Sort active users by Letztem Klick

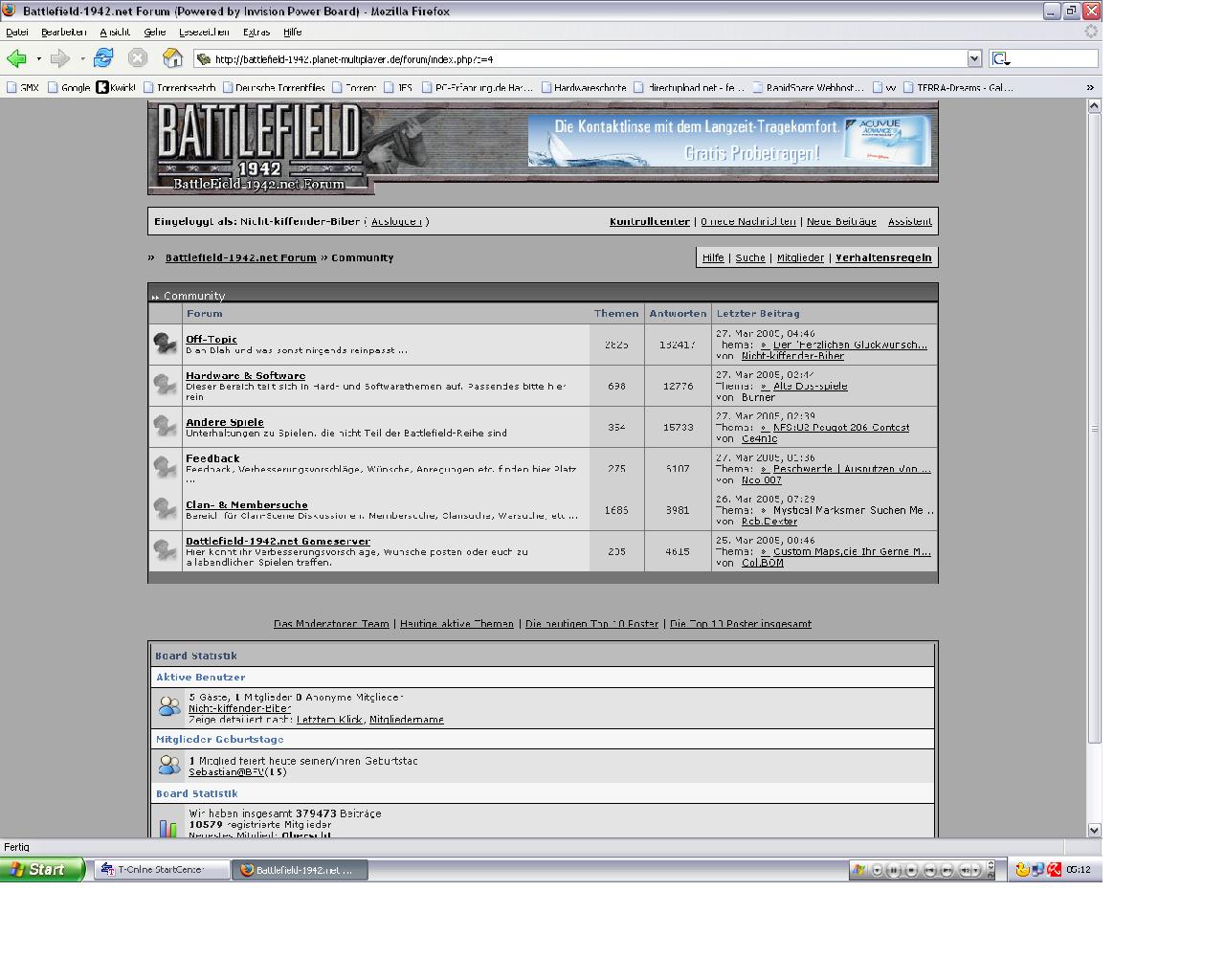tap(329, 720)
